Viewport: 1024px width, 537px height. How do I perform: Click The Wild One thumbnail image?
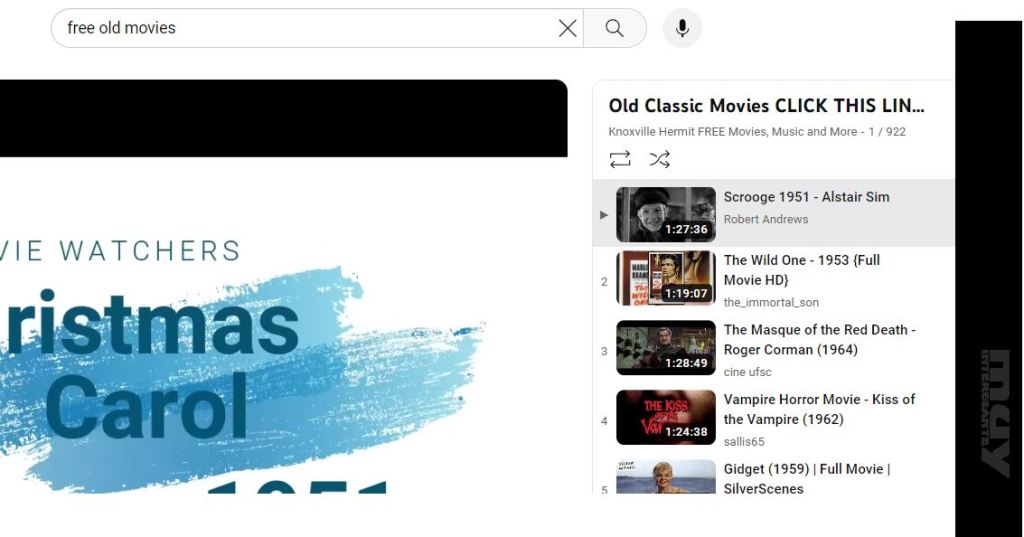pyautogui.click(x=665, y=278)
